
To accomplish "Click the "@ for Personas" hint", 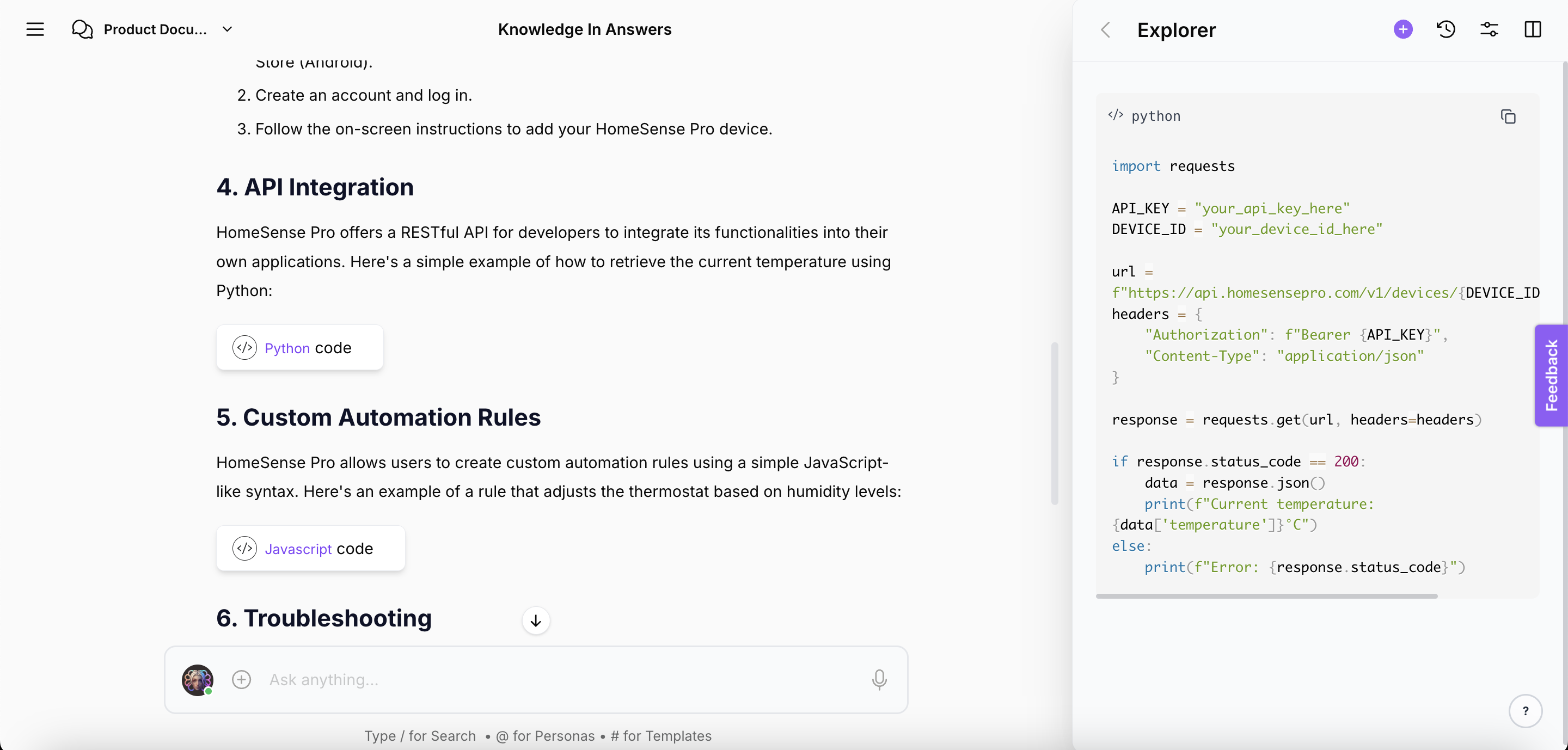I will tap(545, 736).
